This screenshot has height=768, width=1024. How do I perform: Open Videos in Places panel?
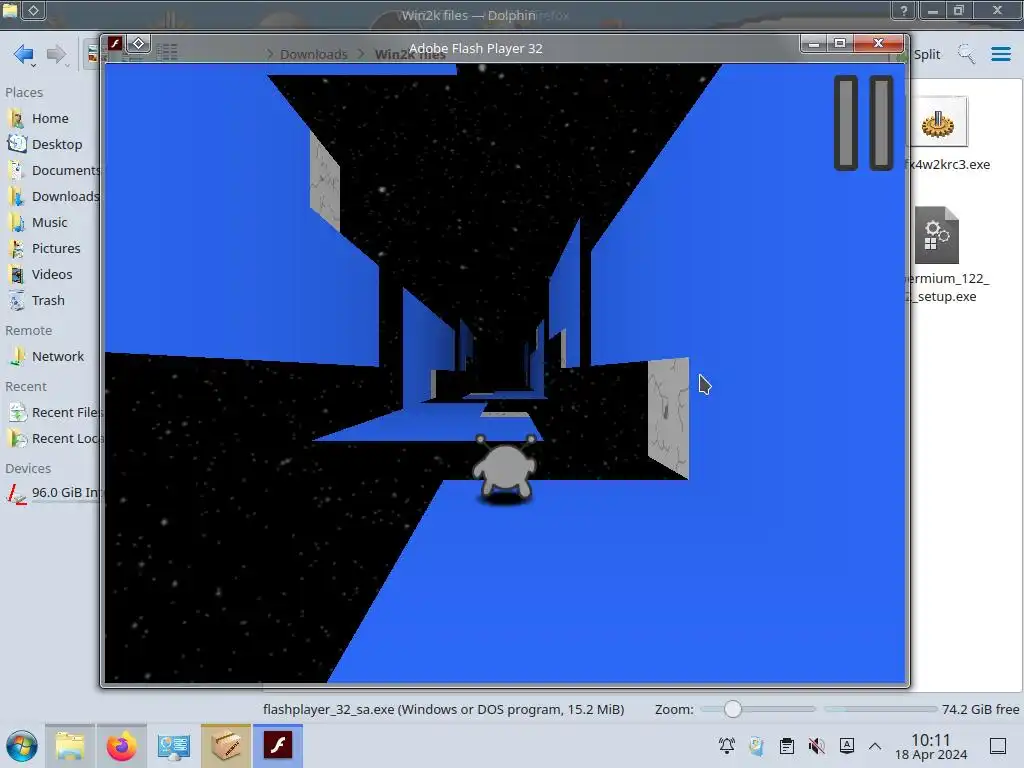(x=50, y=275)
